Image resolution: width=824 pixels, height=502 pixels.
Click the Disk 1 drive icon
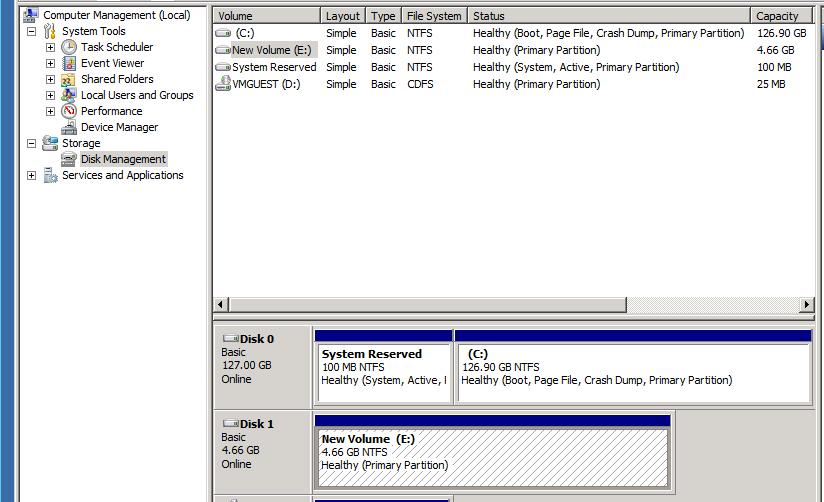pos(230,424)
